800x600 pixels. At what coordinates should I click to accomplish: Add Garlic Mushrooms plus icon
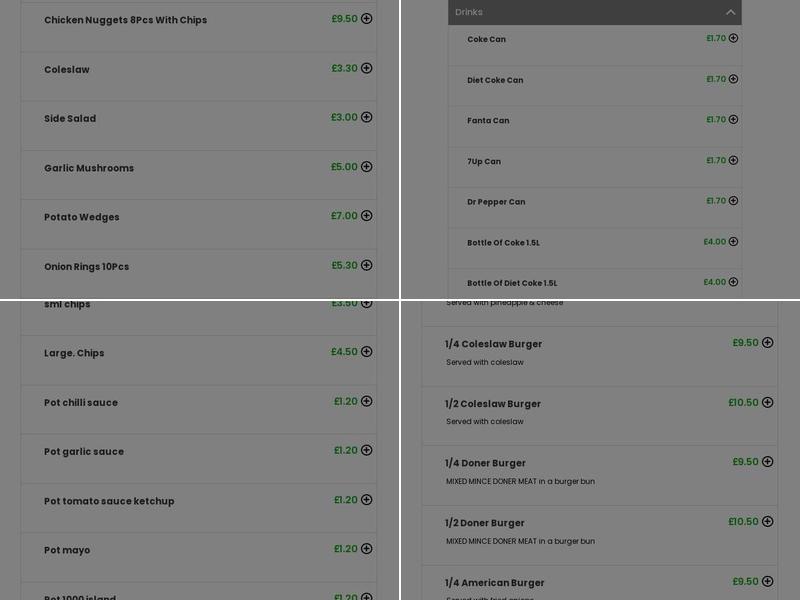coord(366,167)
